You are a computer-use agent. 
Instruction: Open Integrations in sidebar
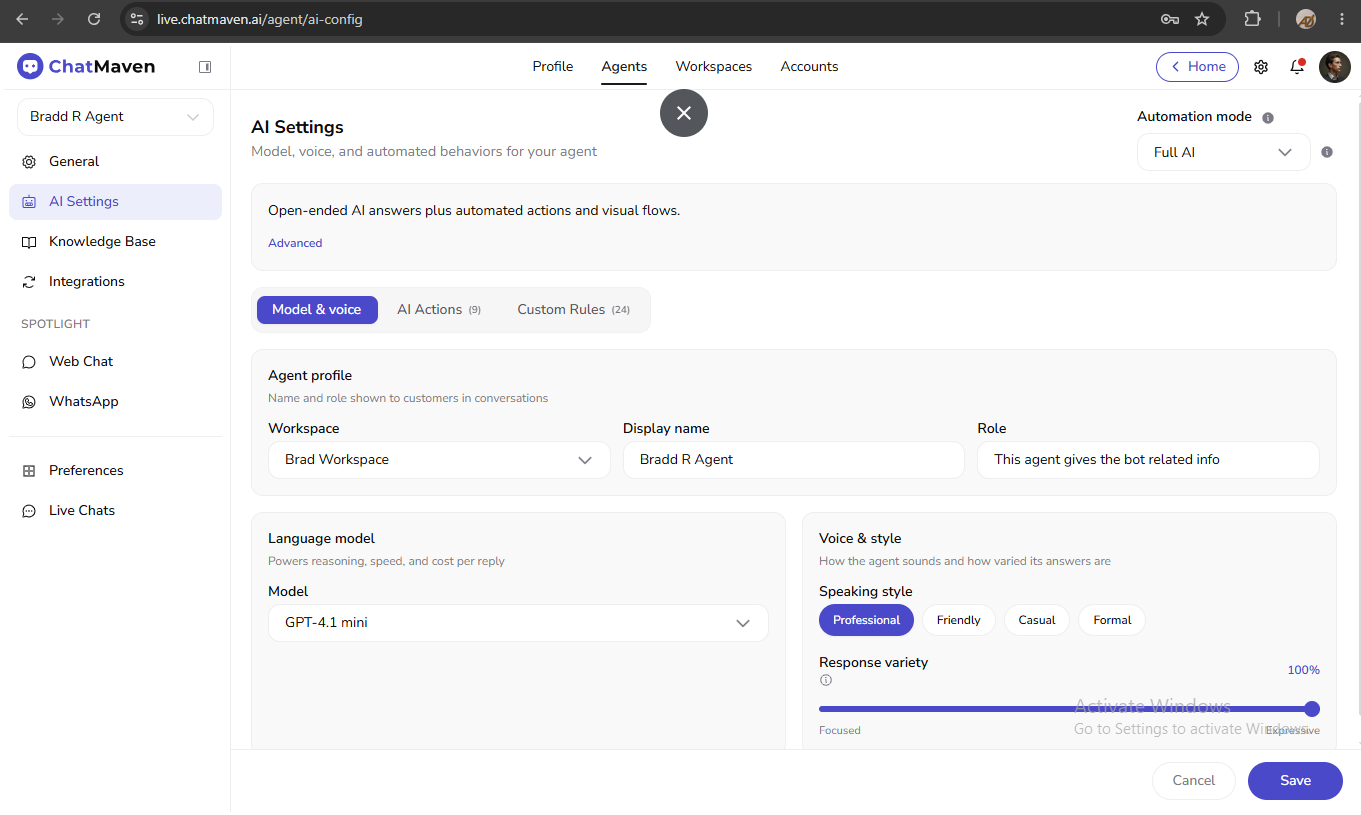pyautogui.click(x=115, y=281)
